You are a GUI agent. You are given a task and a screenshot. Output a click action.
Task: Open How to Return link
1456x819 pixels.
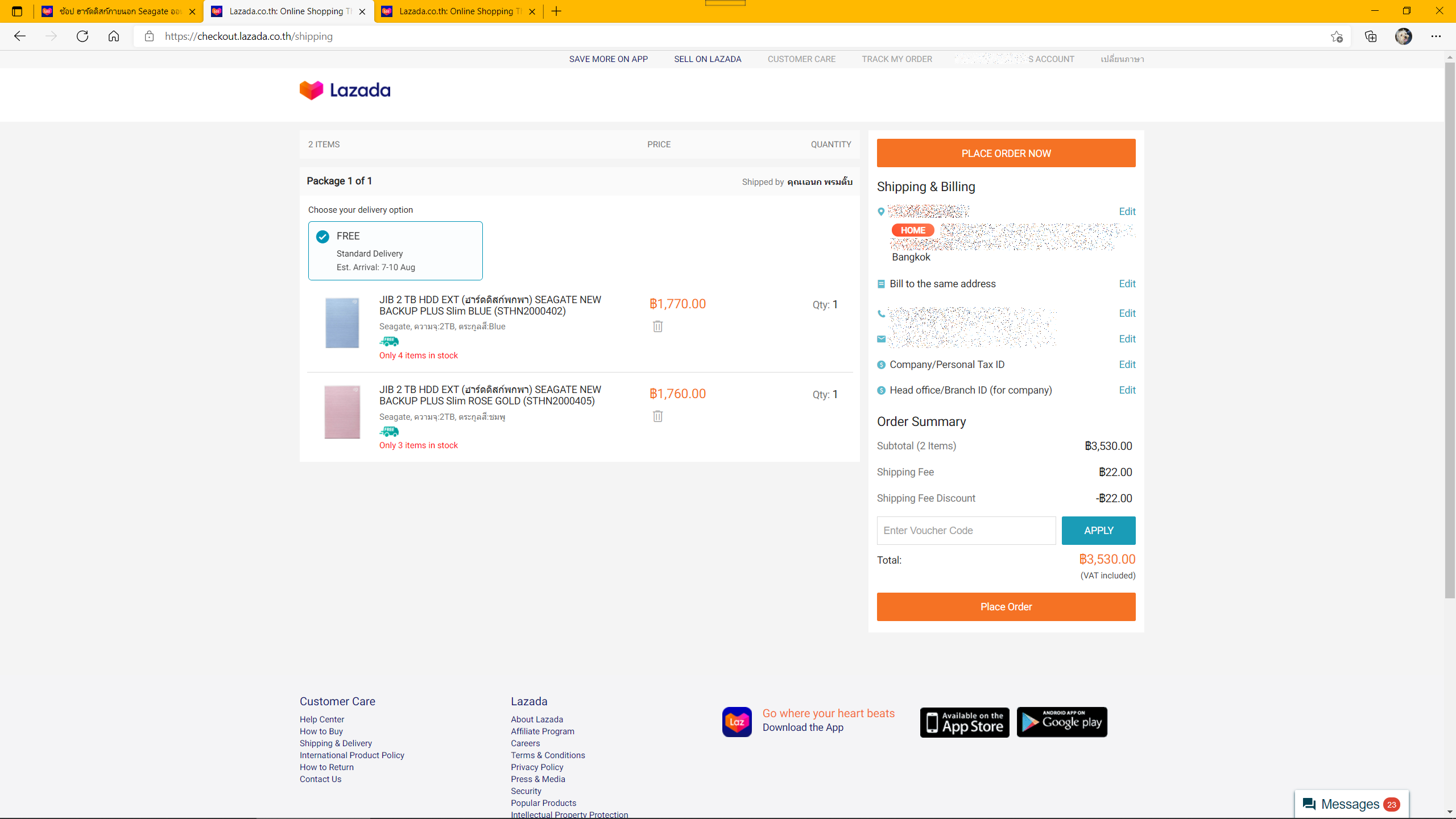click(x=326, y=767)
